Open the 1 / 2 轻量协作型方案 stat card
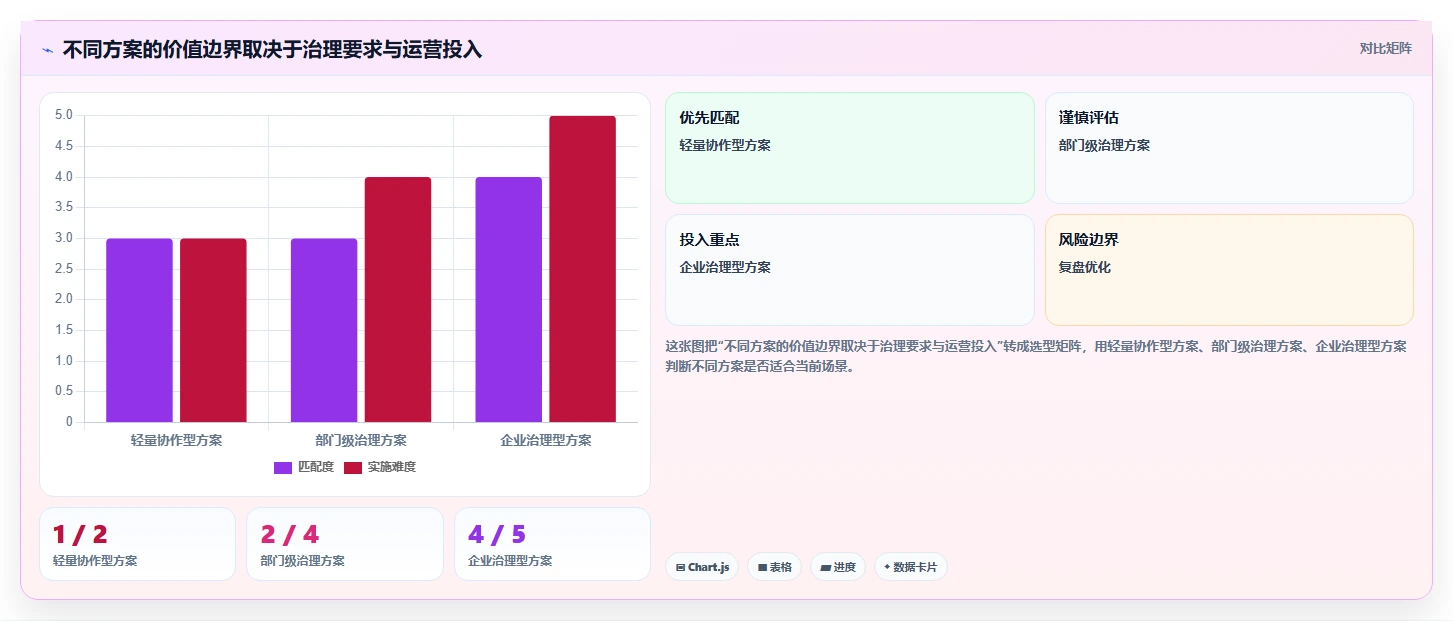This screenshot has width=1453, height=621. (x=138, y=544)
